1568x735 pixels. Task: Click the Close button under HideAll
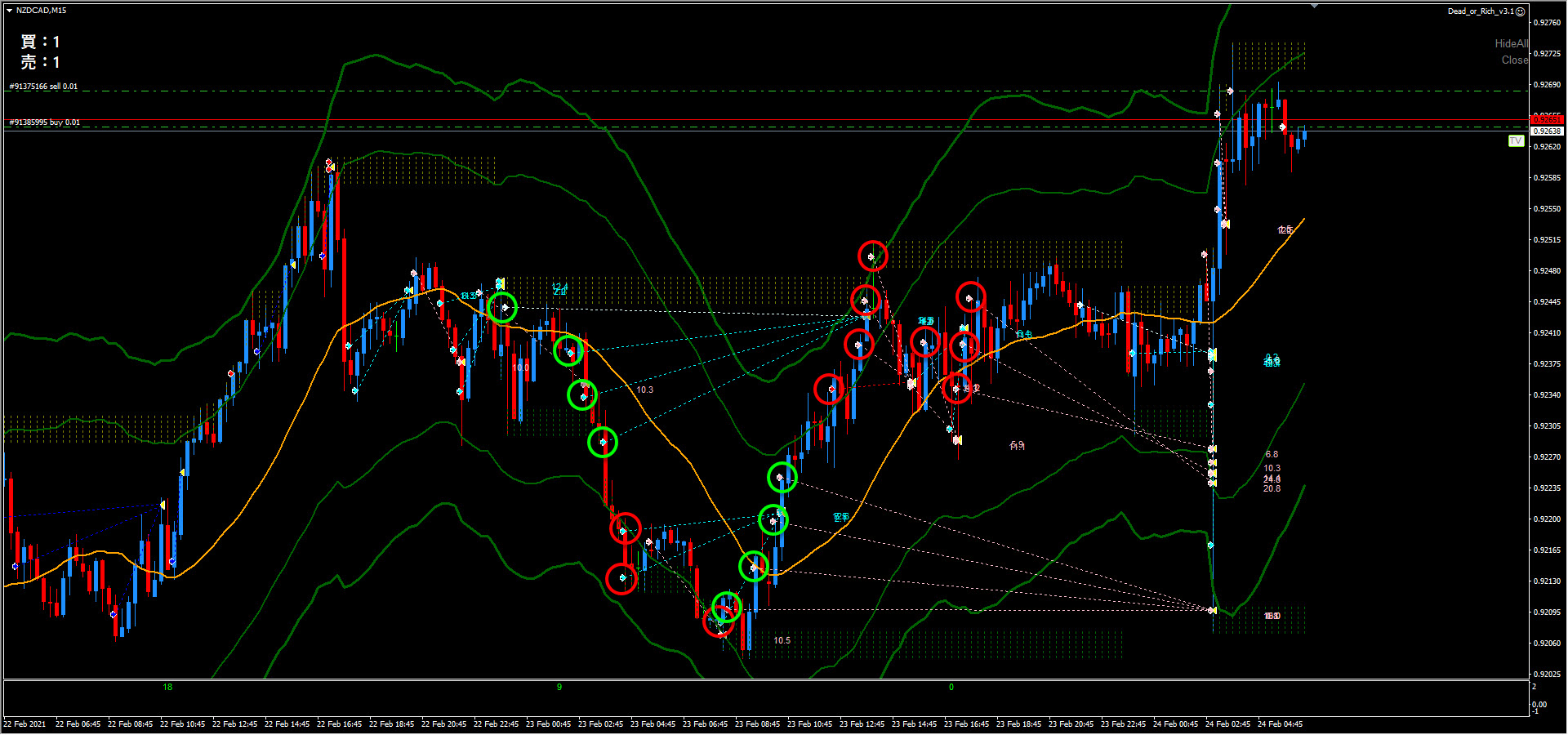(1514, 60)
